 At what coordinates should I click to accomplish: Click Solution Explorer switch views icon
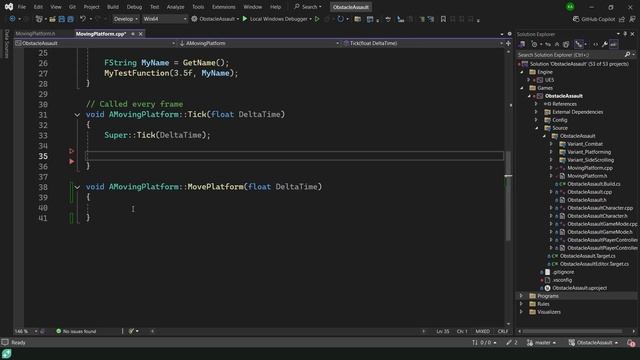point(522,44)
